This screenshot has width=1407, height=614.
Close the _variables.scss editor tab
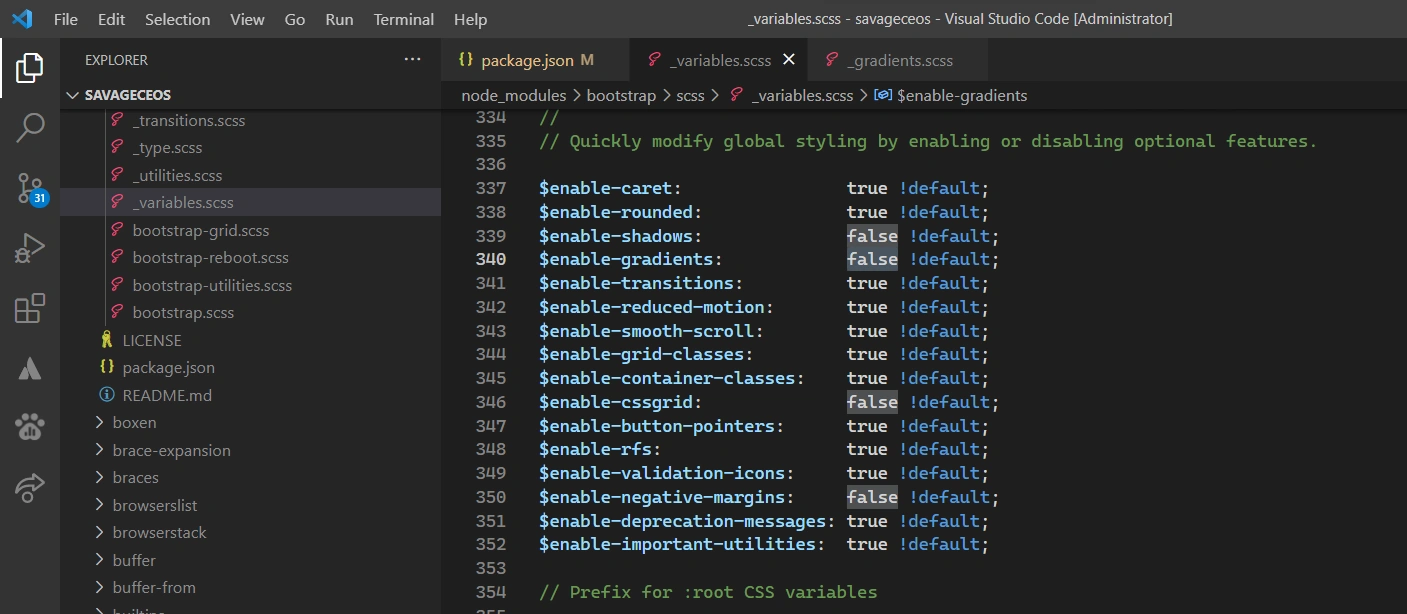point(789,60)
